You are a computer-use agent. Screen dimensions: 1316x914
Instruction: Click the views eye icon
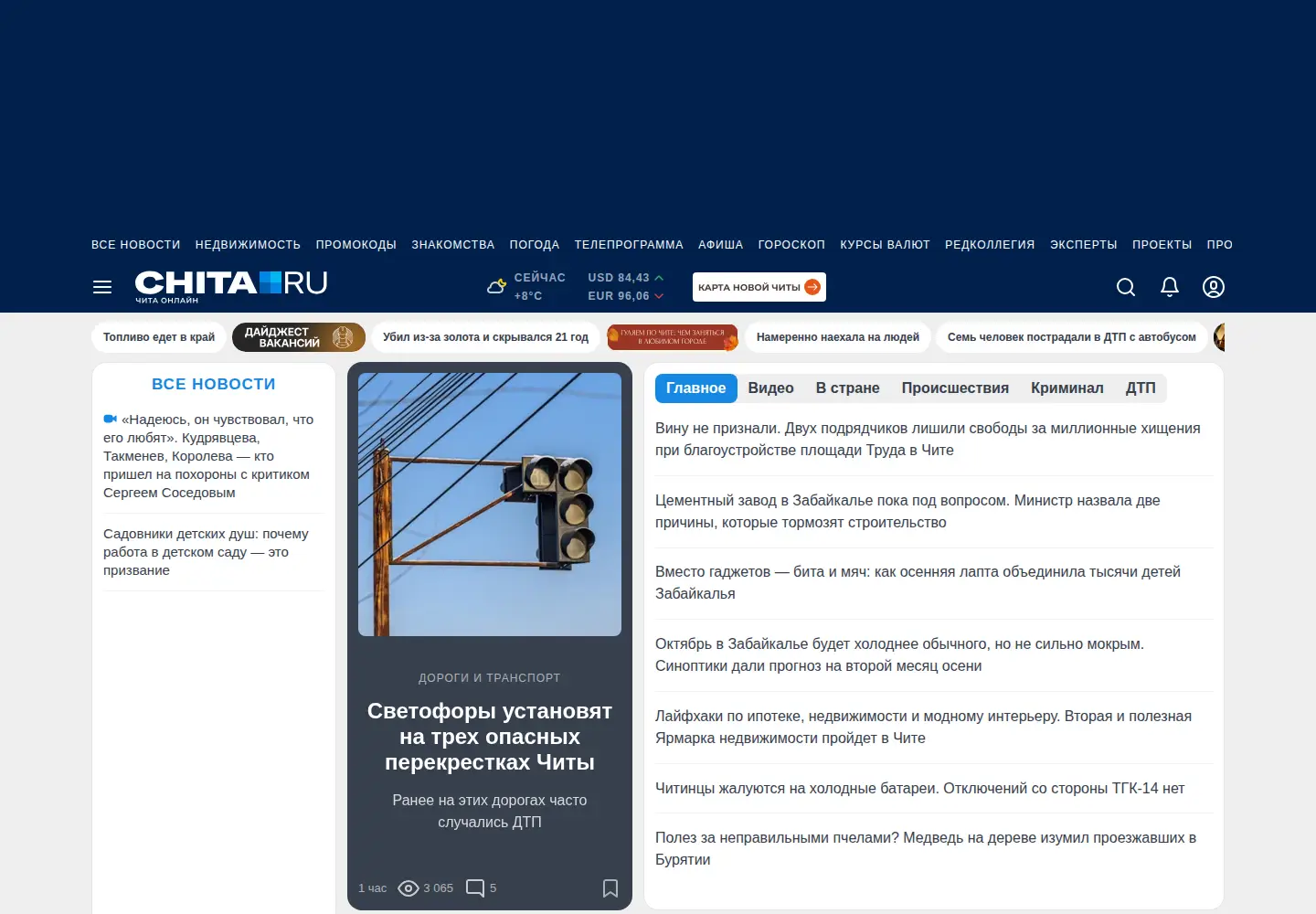click(x=409, y=888)
